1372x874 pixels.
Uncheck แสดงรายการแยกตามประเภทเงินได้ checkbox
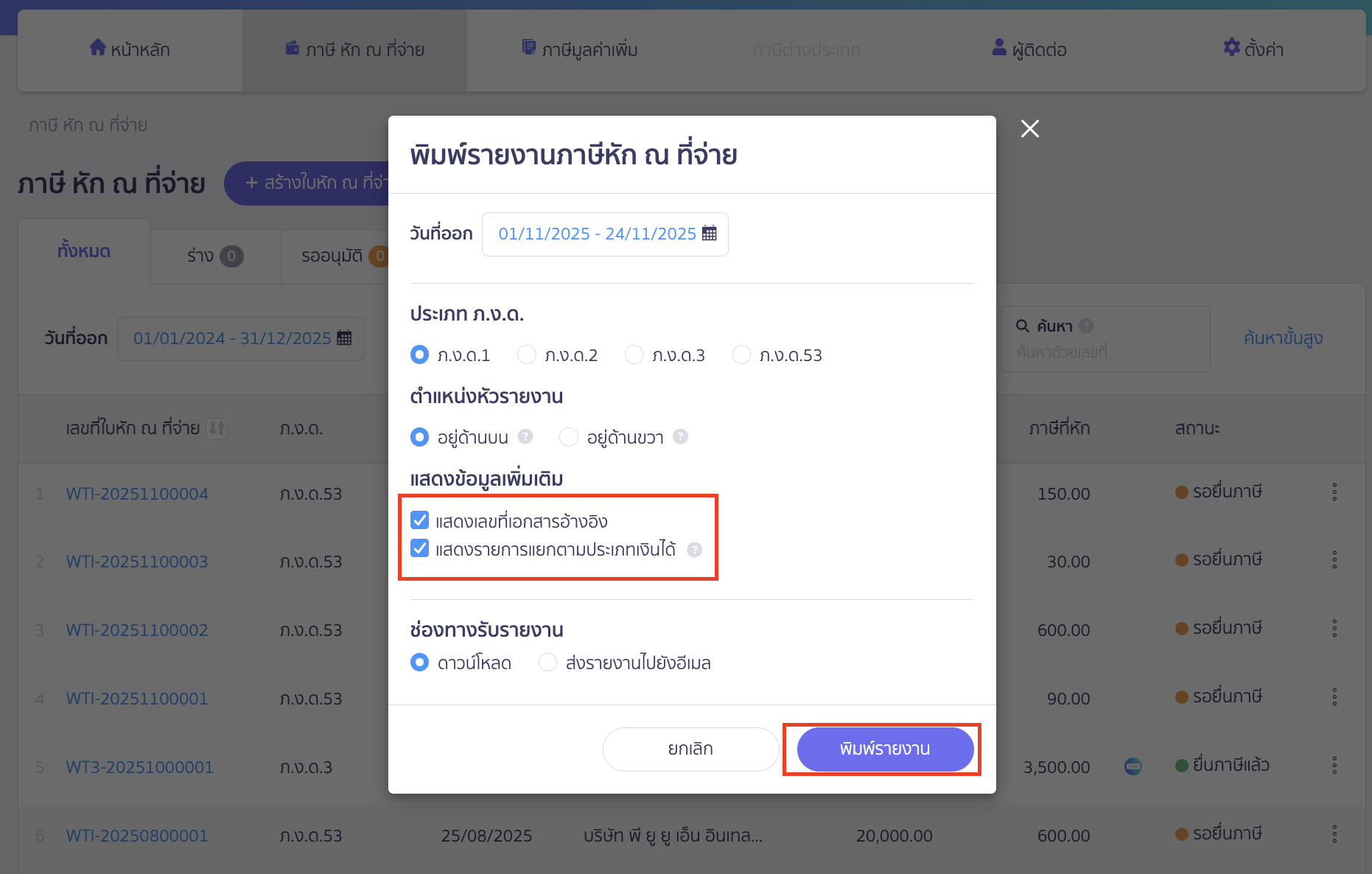tap(419, 549)
